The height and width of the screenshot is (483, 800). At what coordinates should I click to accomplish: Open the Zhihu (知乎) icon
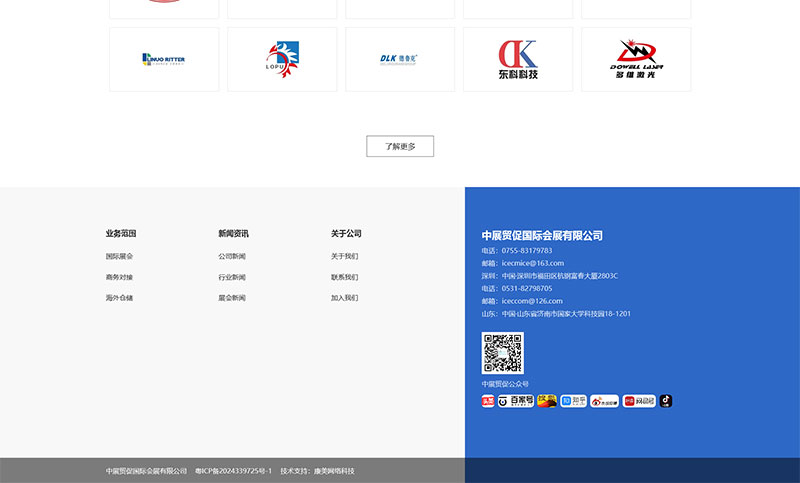[573, 401]
